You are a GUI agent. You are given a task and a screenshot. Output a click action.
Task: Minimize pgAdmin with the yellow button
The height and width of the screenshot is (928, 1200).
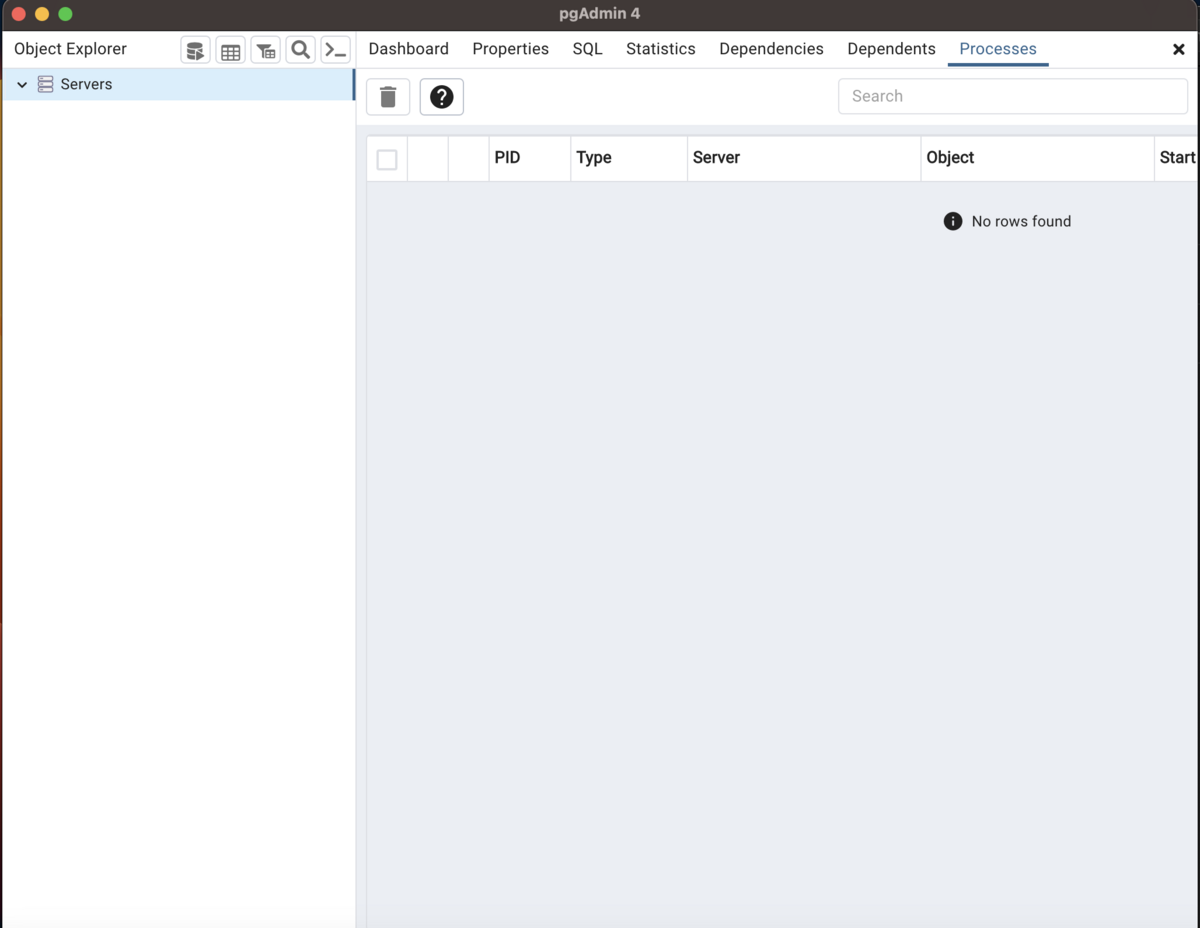click(x=42, y=14)
